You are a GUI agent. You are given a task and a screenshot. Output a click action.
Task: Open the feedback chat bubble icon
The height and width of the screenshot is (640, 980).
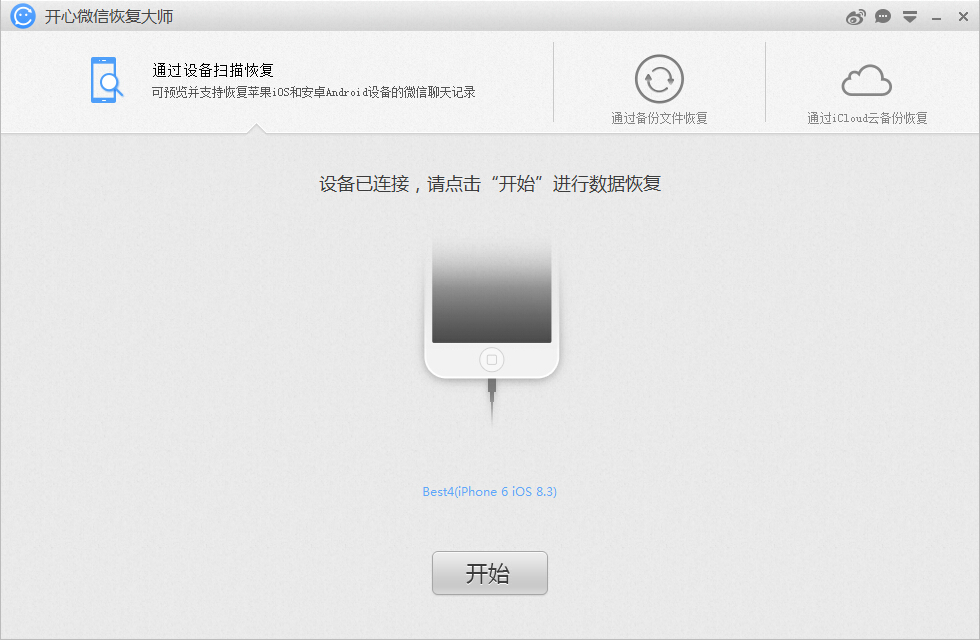[x=883, y=17]
